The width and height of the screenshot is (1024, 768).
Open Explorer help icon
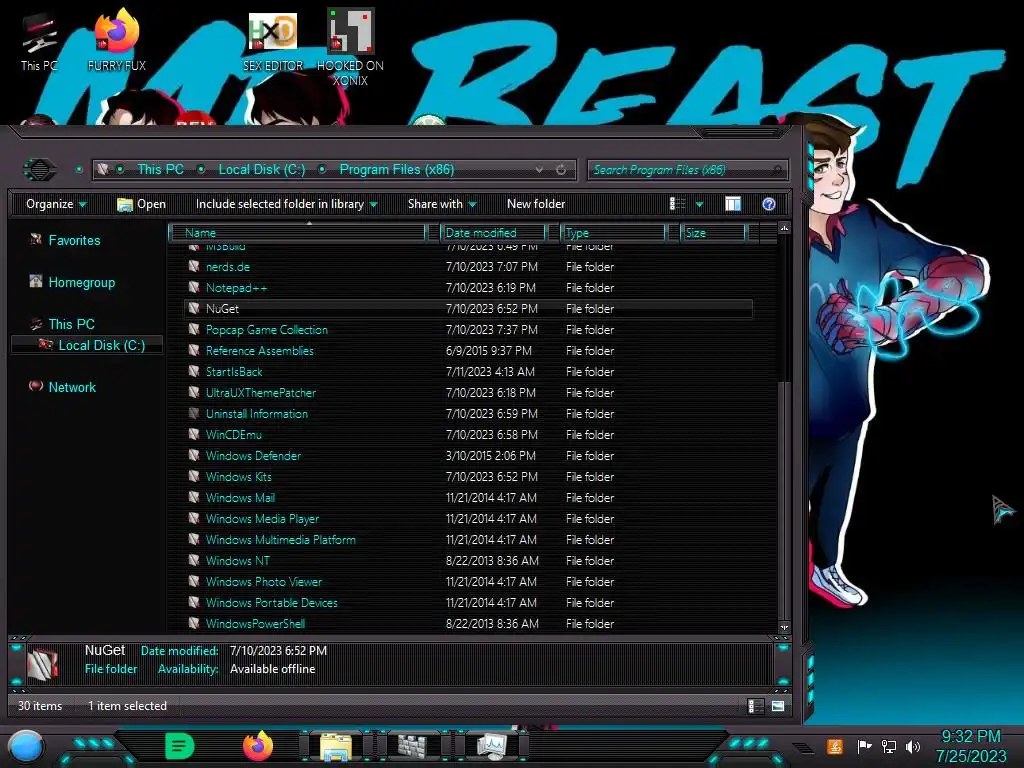point(769,204)
